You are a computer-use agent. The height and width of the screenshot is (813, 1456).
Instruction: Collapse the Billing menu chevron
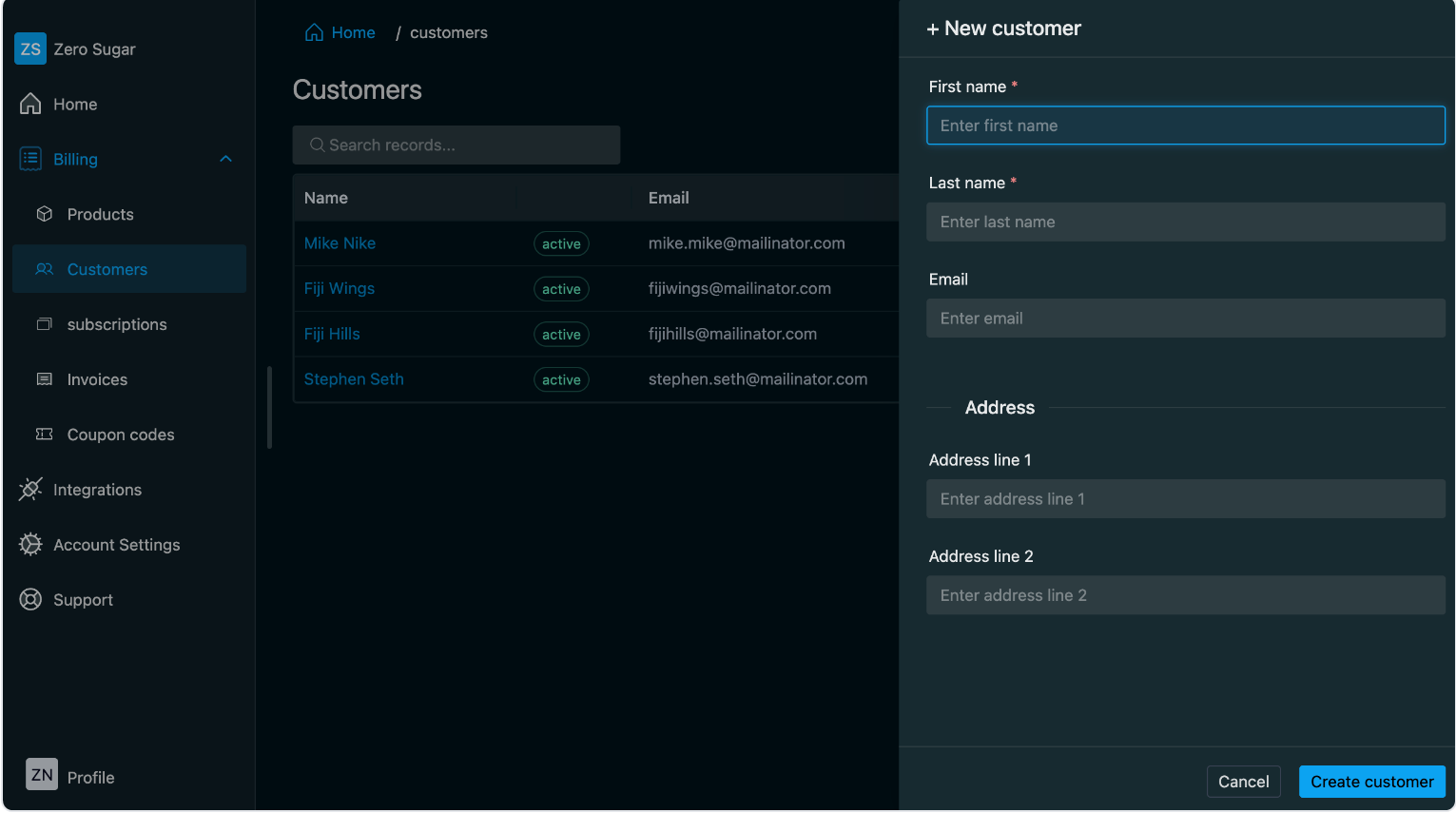pos(225,159)
